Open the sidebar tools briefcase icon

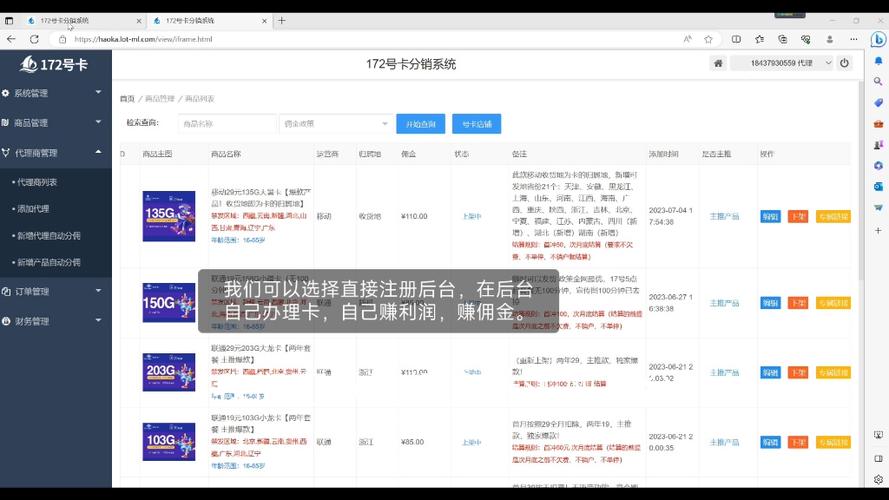tap(878, 124)
